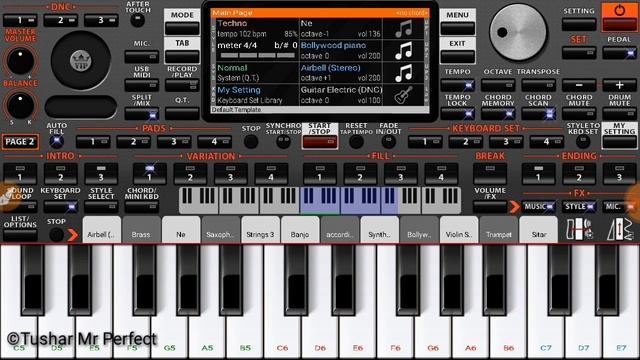640x360 pixels.
Task: Adjust the MASTER VOLUME knob
Action: 20,61
